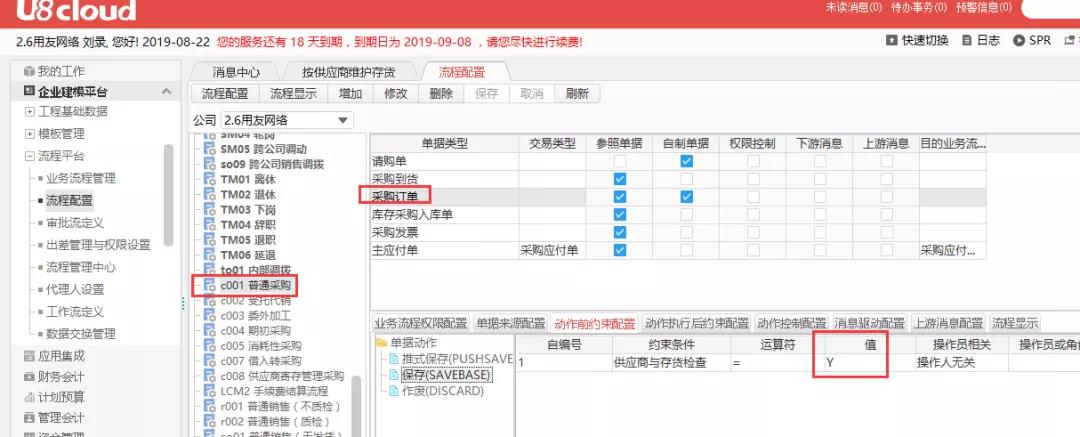Toggle 参照单据 checkbox for 采购发票
Screen dimensions: 1080x437
click(620, 232)
